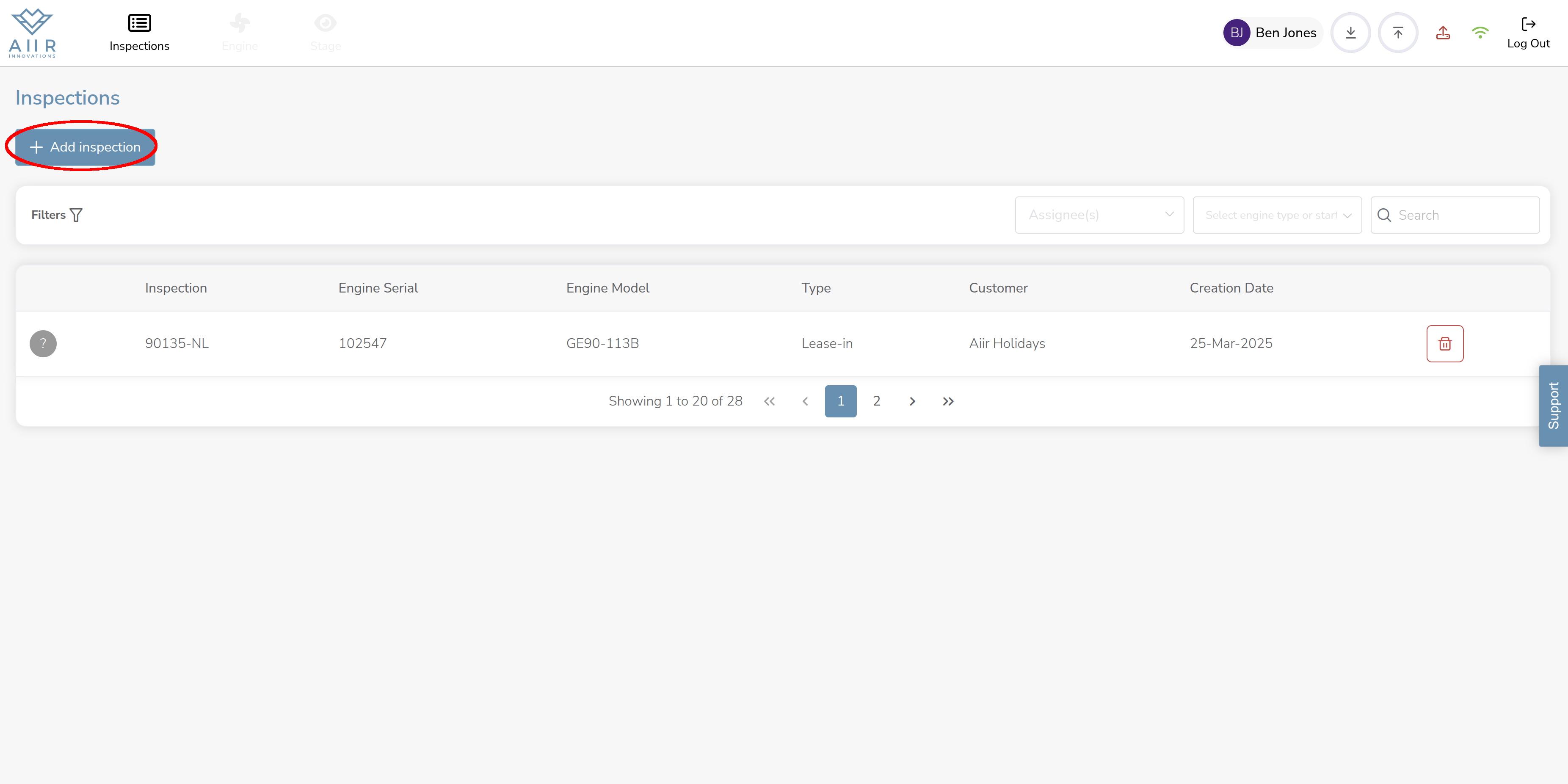Click the question mark status circle

[43, 344]
